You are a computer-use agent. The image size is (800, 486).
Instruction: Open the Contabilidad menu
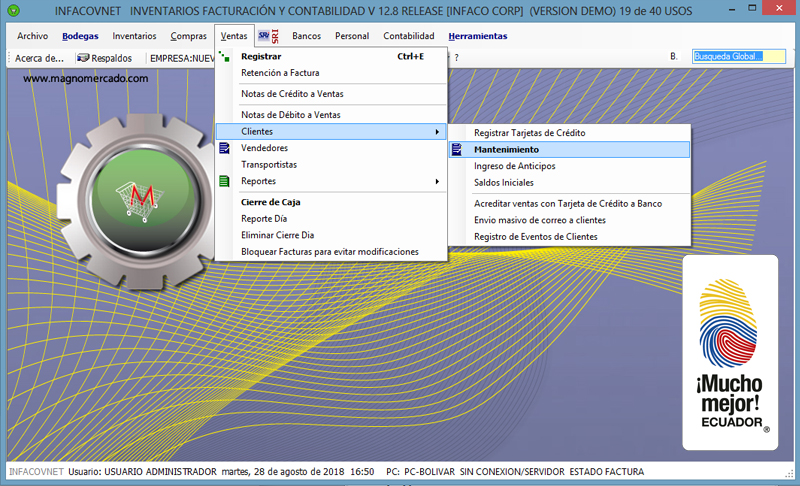pyautogui.click(x=408, y=36)
